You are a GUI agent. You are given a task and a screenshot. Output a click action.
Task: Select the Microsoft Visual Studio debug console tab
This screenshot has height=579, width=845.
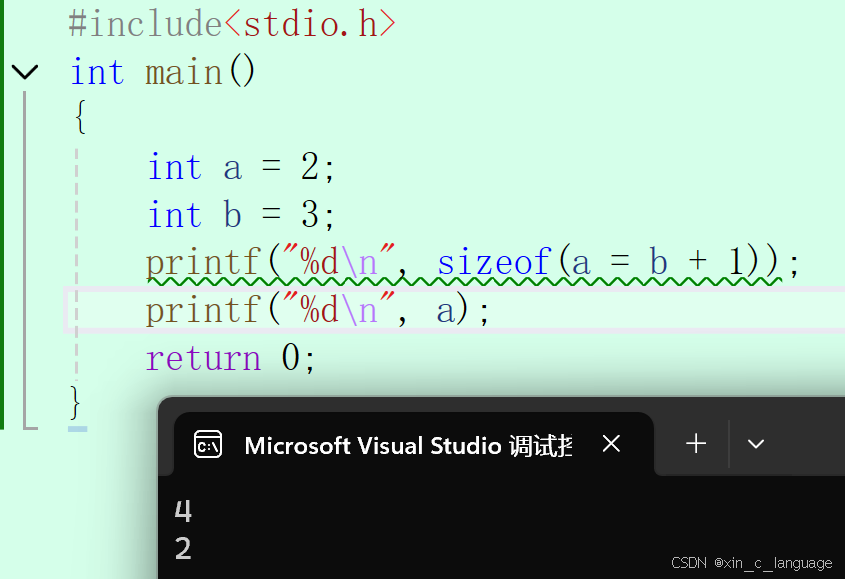coord(413,444)
